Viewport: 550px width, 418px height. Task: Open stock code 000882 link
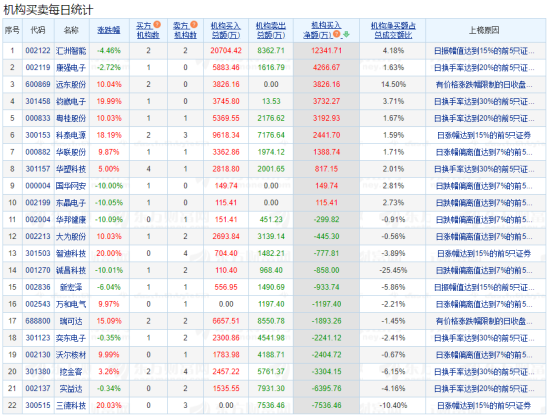pos(38,152)
